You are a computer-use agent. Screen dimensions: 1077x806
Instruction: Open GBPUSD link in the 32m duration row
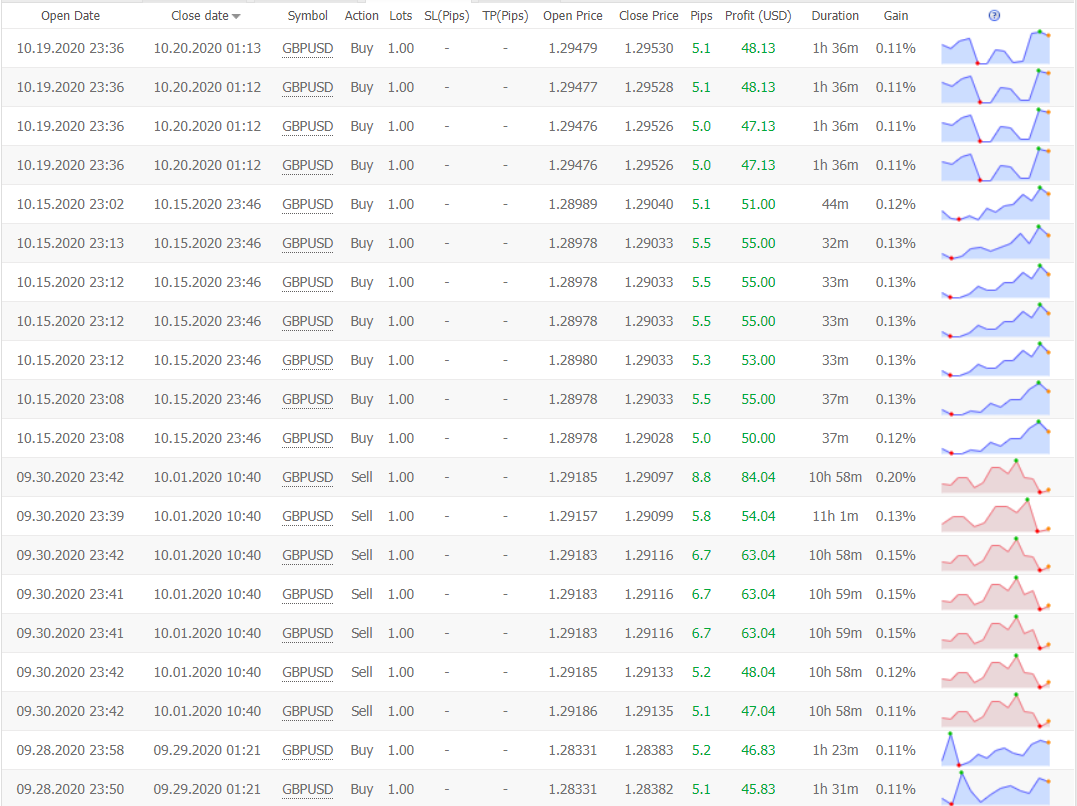pyautogui.click(x=307, y=244)
